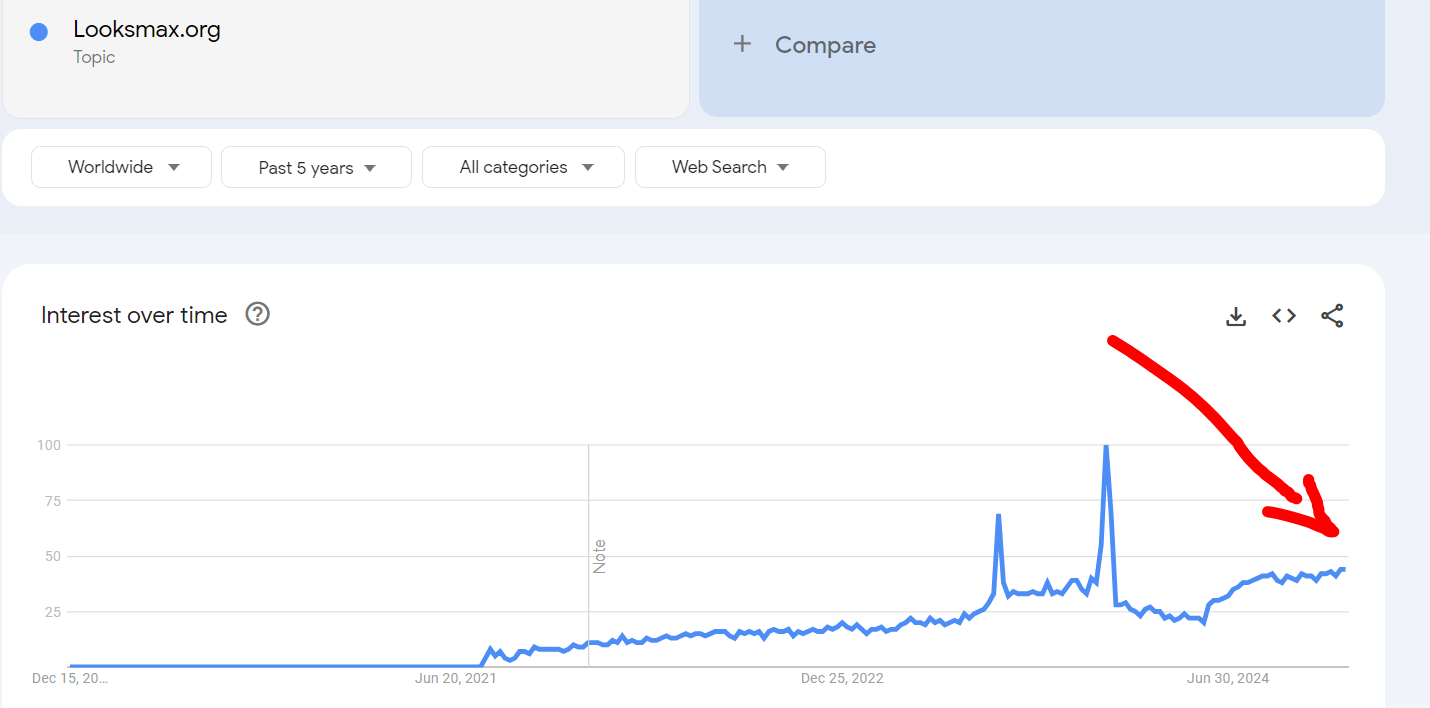Expand the Web Search type dropdown

click(x=730, y=167)
